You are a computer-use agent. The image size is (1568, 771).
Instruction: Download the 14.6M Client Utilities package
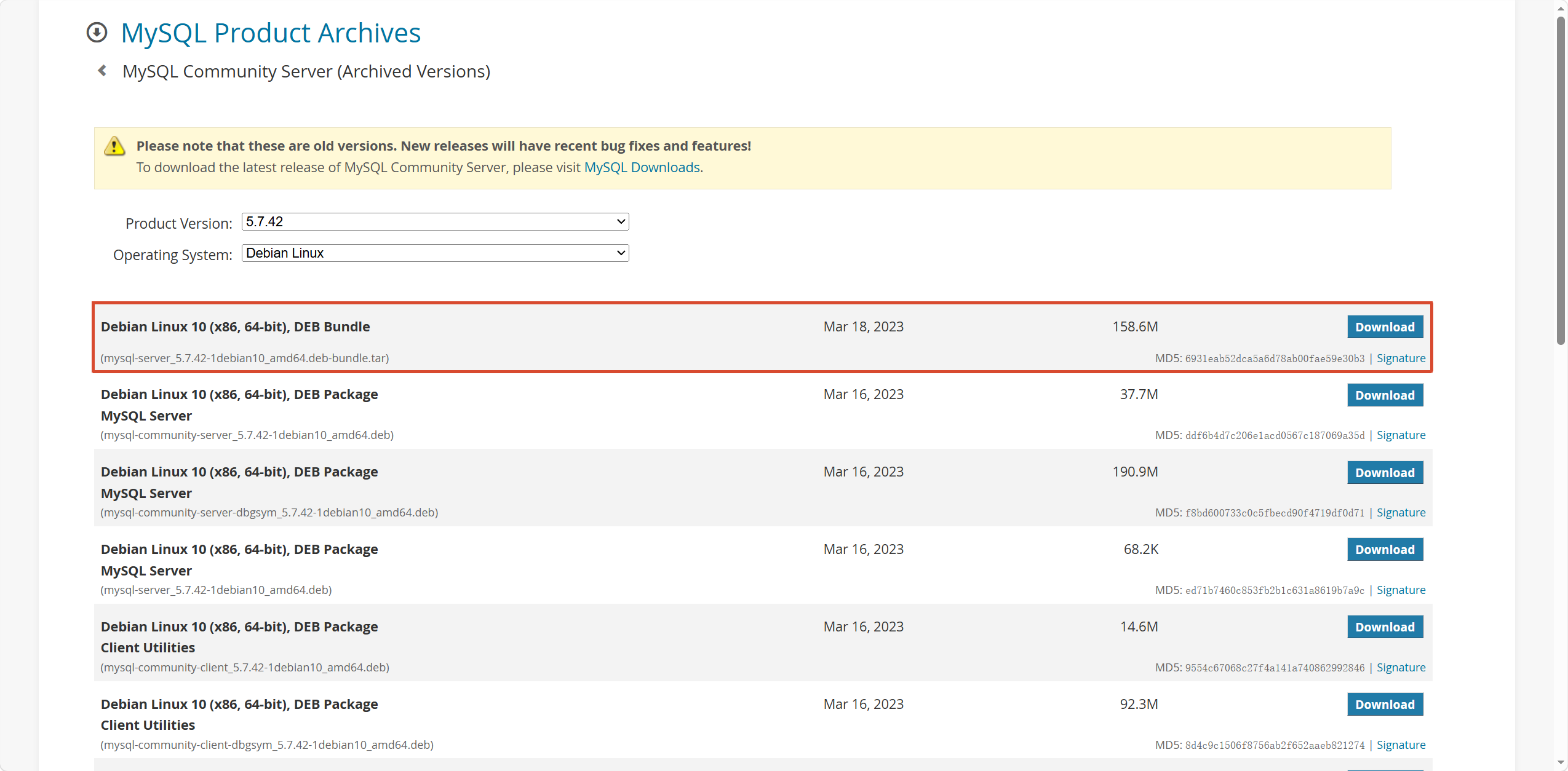(1385, 627)
